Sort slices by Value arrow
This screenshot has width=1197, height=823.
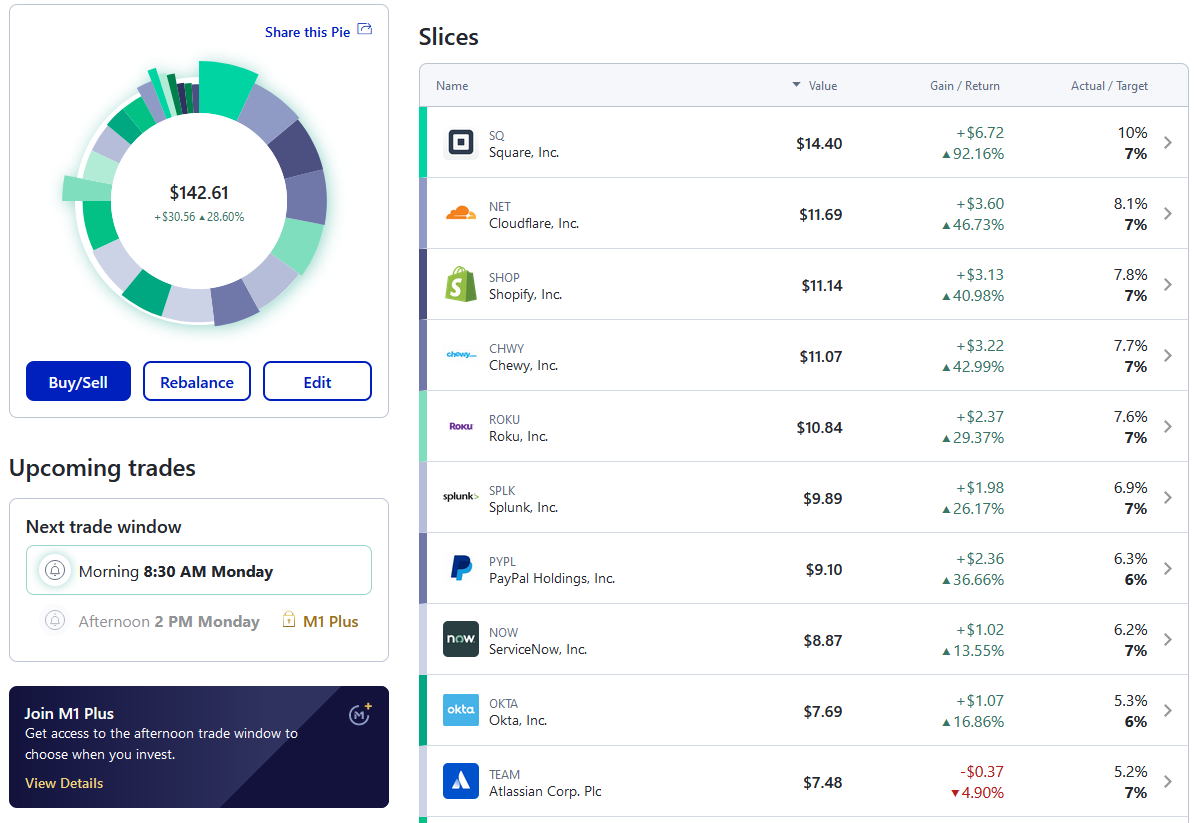tap(796, 85)
